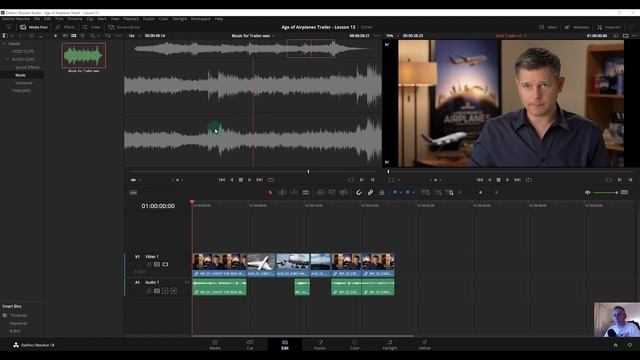Toggle the Linked Selection chain icon
Viewport: 640px width, 360px height.
(370, 192)
